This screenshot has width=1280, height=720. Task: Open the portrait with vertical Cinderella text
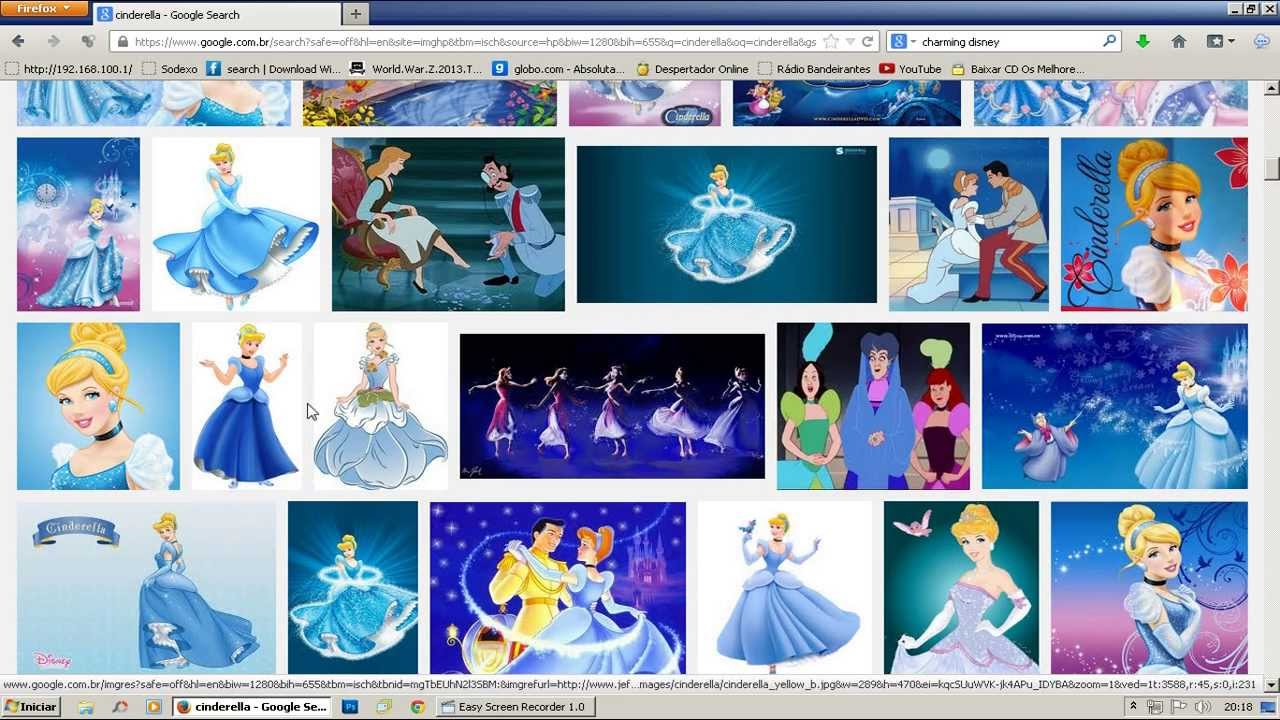pyautogui.click(x=1154, y=224)
